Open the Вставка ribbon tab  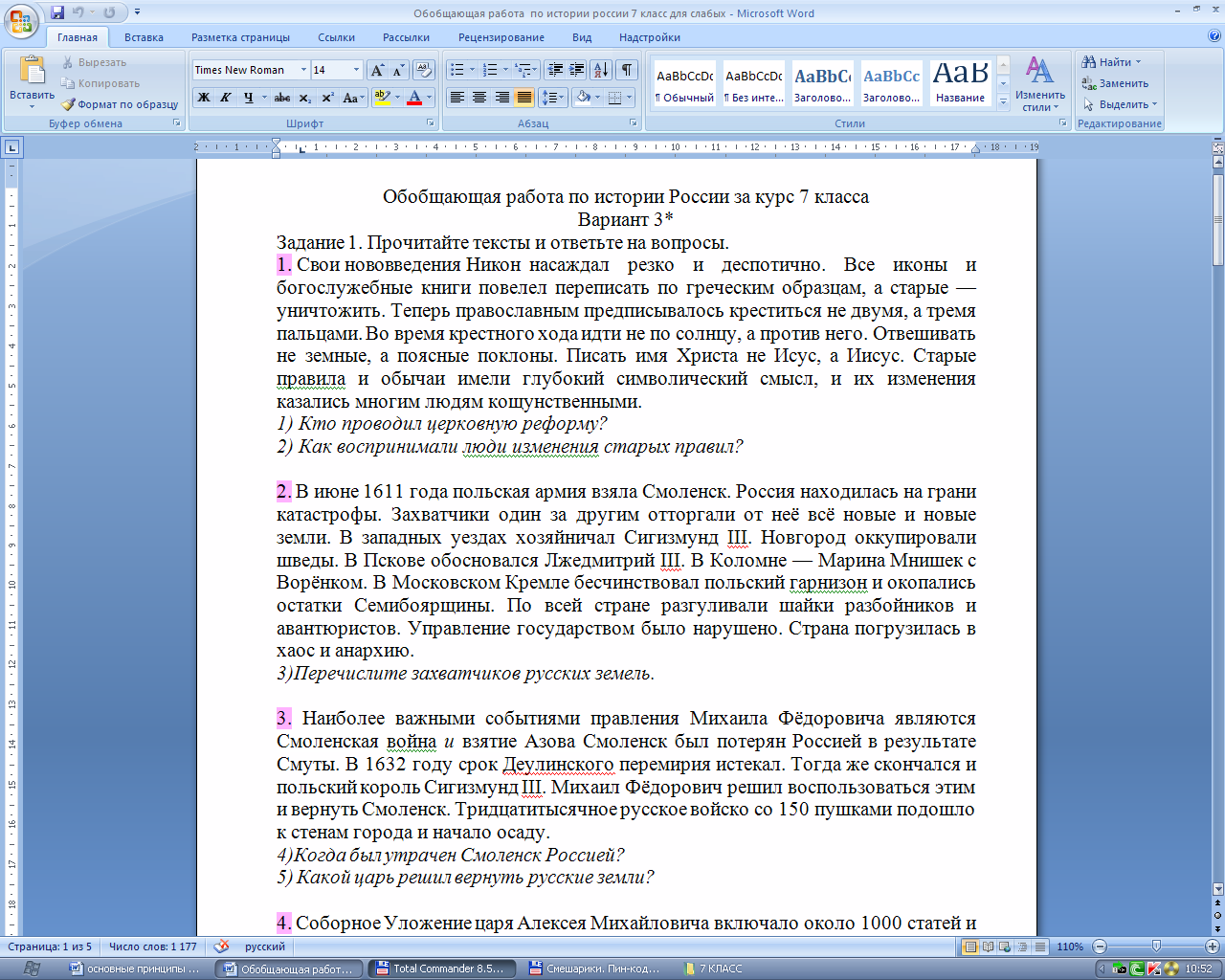[x=144, y=37]
